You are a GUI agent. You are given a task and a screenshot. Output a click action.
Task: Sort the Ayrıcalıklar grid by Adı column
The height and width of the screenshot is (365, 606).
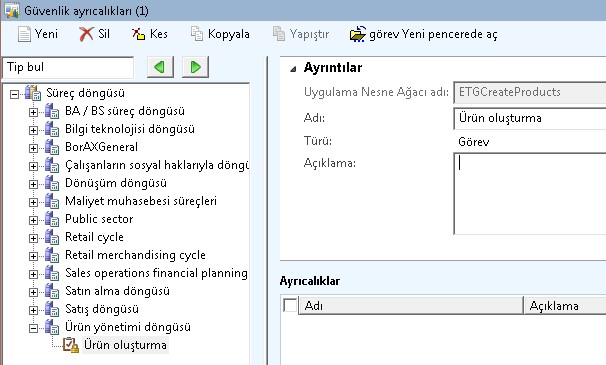(x=411, y=305)
